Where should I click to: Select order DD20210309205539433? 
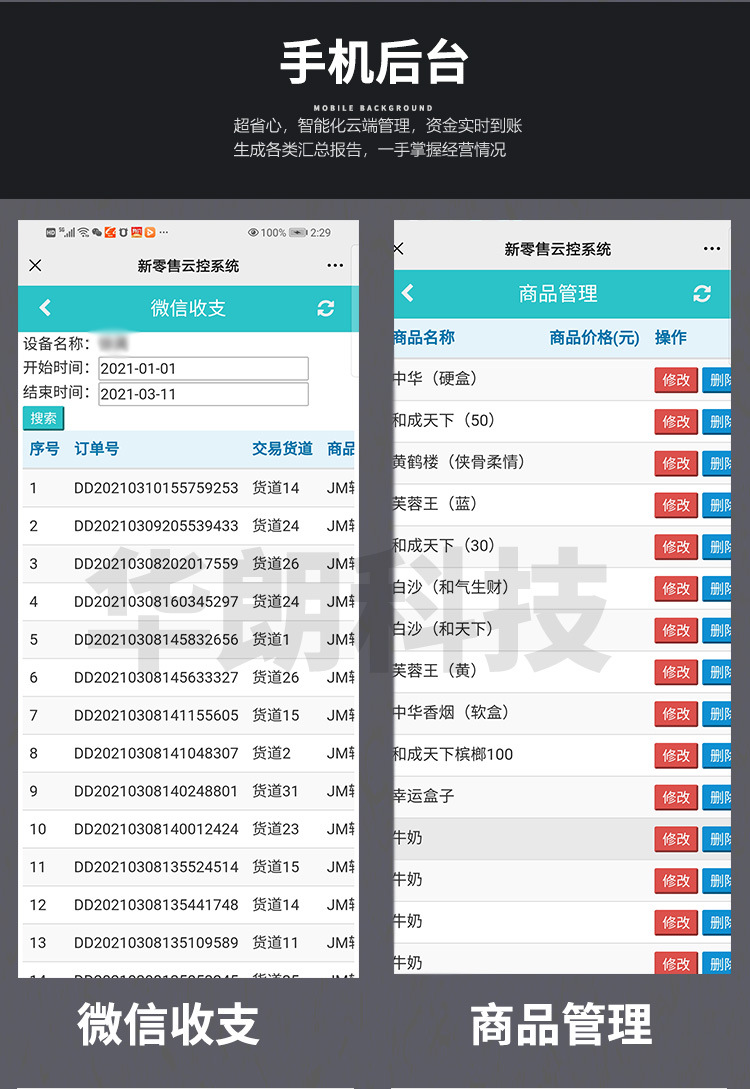(156, 526)
